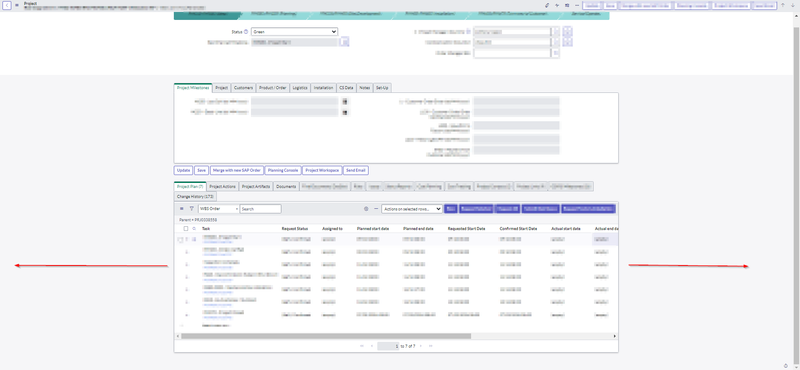Select all rows with the header checkbox
Image resolution: width=800 pixels, height=370 pixels.
point(186,229)
